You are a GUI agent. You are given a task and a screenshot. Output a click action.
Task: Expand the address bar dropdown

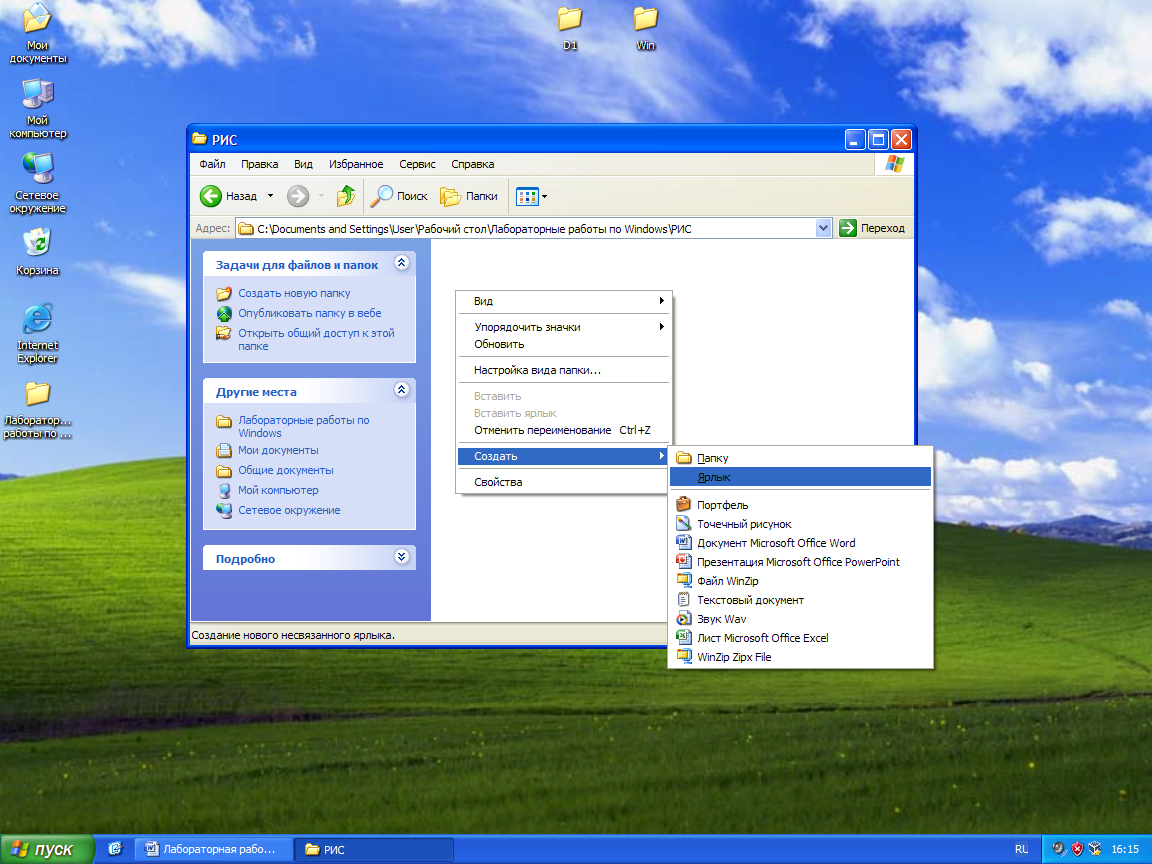(823, 228)
